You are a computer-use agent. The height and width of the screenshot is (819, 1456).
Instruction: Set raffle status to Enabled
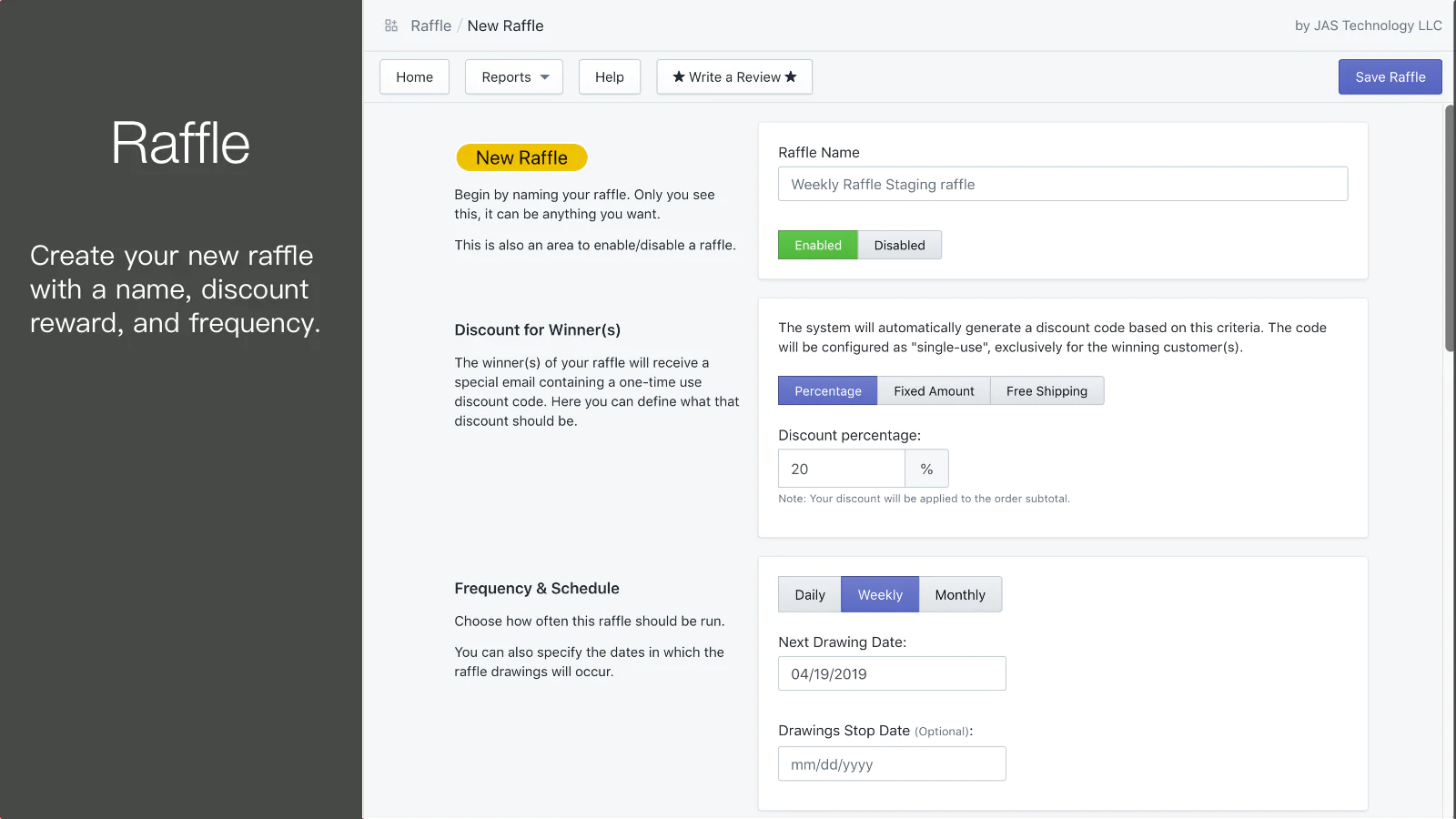817,246
